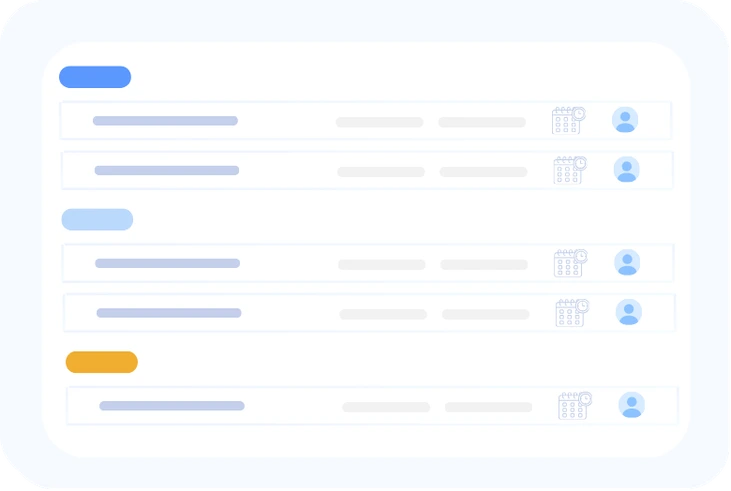Select the user avatar in the third row
Viewport: 731px width, 491px height.
pyautogui.click(x=627, y=263)
